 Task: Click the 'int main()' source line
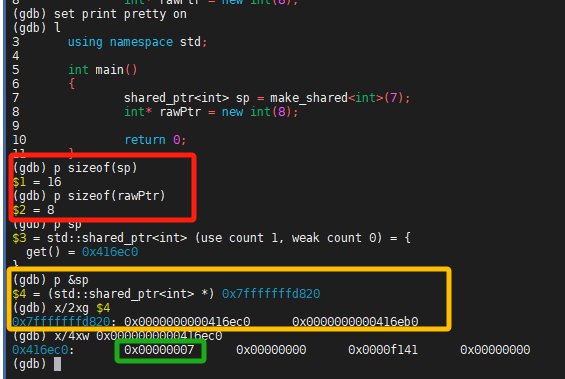[x=103, y=70]
